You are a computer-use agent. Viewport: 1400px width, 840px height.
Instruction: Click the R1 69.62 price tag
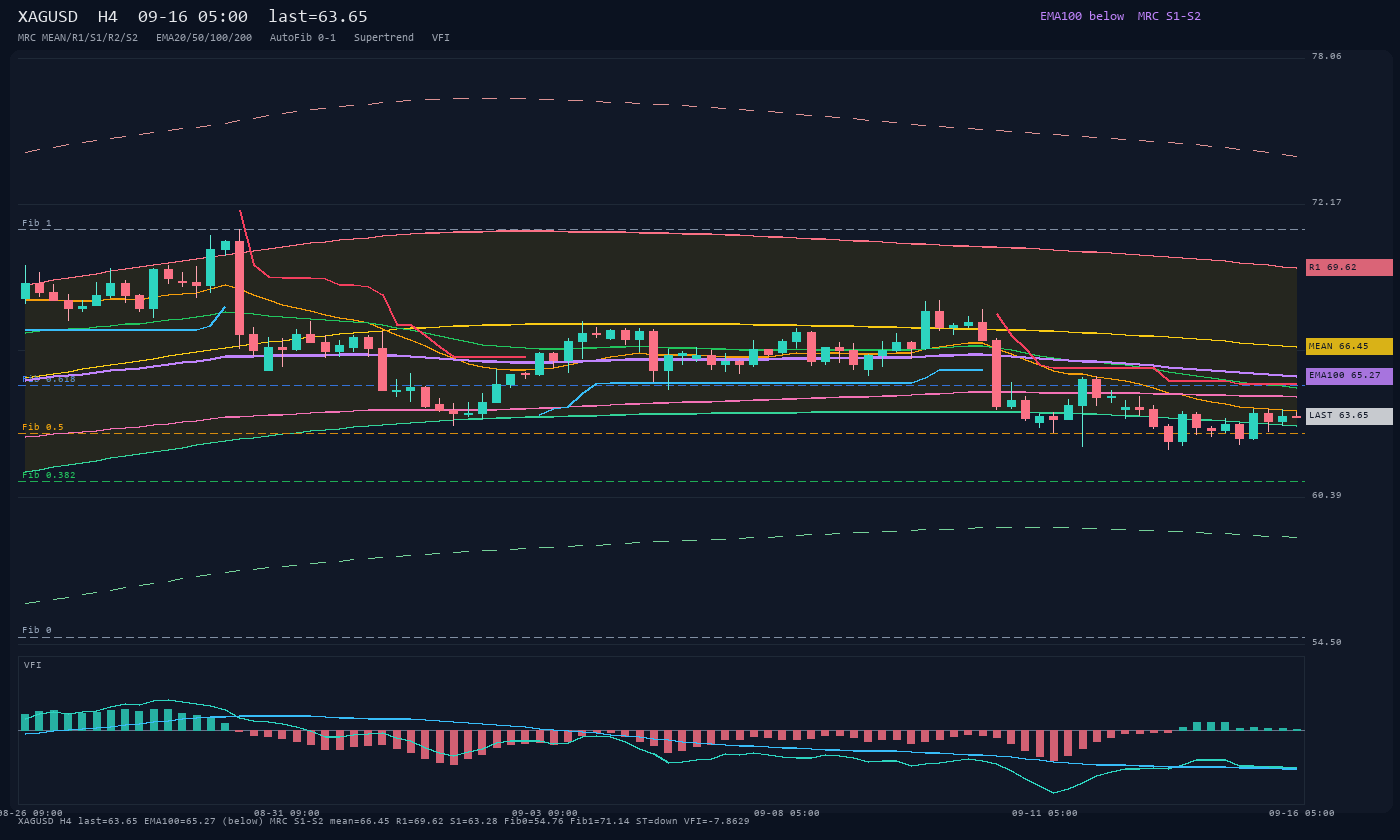click(1349, 268)
